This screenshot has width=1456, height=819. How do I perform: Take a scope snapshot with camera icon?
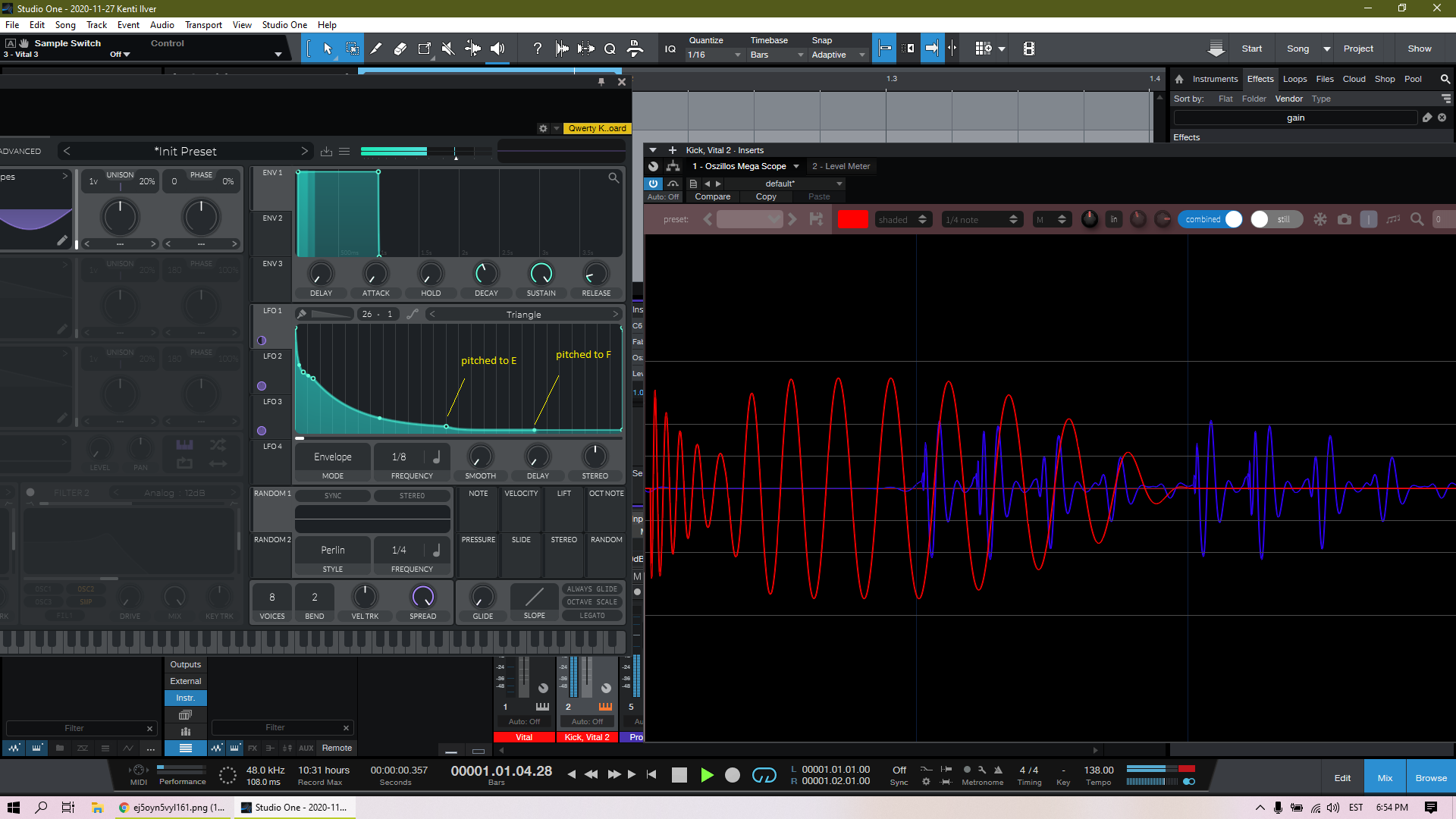[1345, 219]
